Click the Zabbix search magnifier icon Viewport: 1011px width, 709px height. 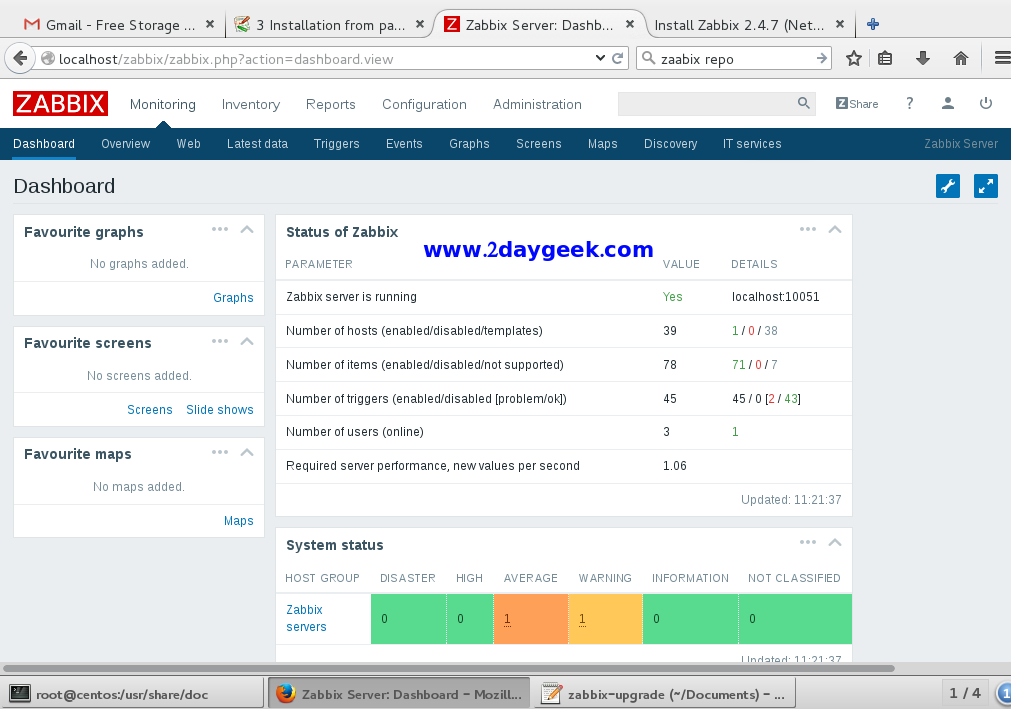803,103
